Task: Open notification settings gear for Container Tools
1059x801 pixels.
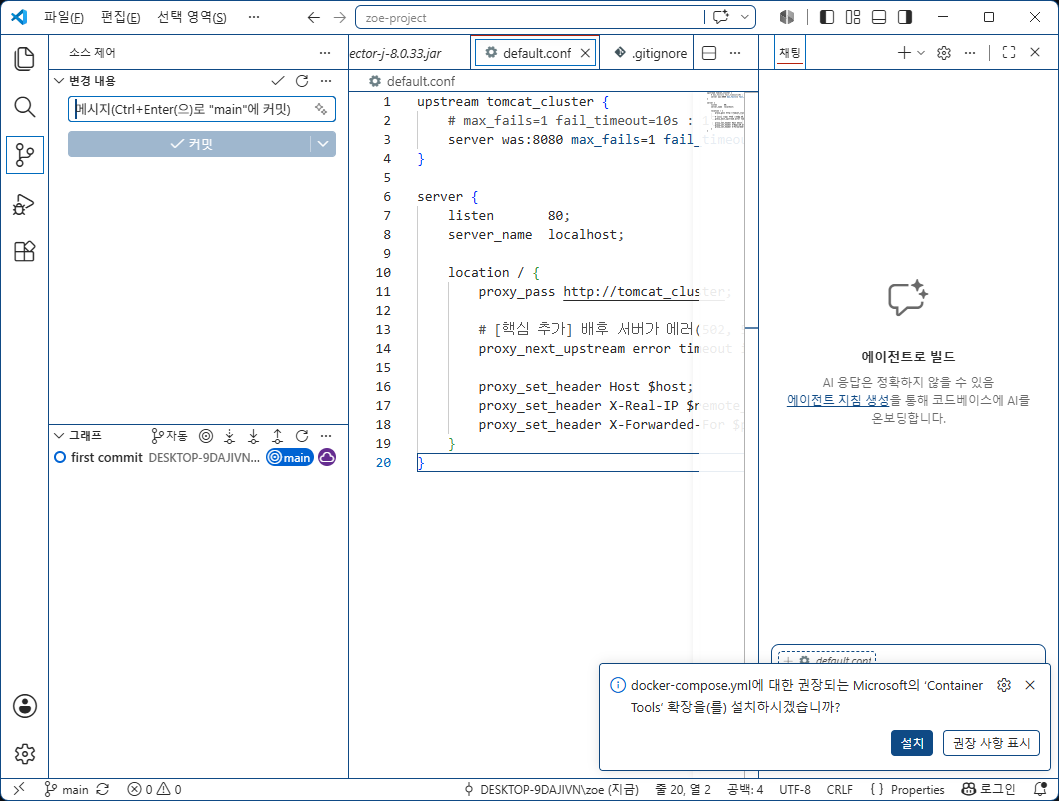Action: (1004, 685)
